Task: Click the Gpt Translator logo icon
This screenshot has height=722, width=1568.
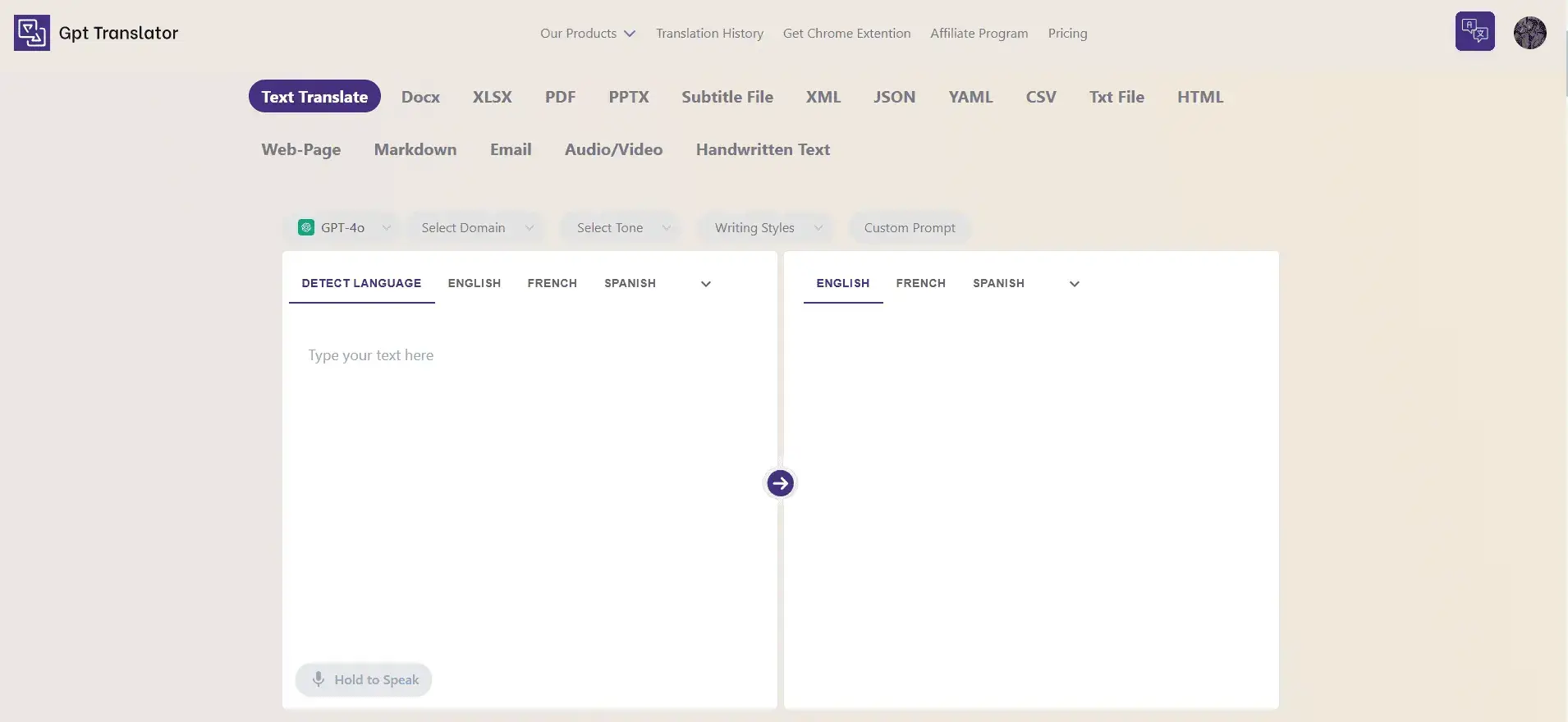Action: coord(32,33)
